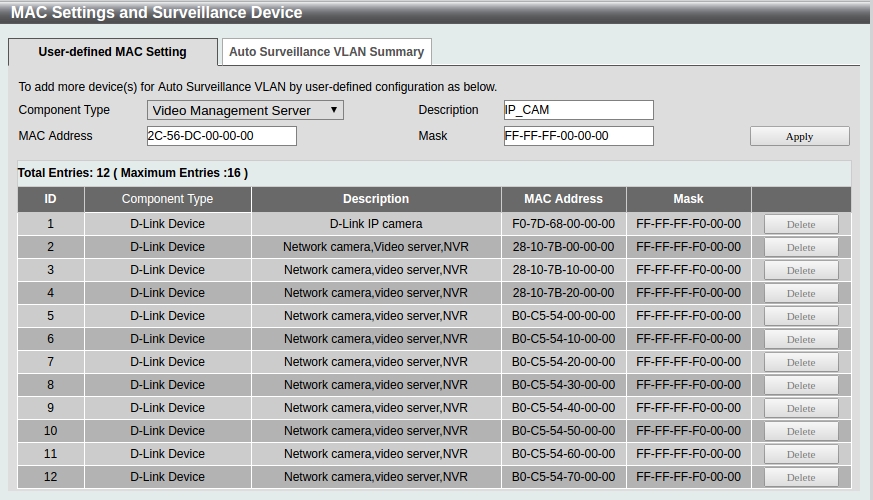Screen dimensions: 873x500
Task: Click the MAC Address column header
Action: (x=563, y=199)
